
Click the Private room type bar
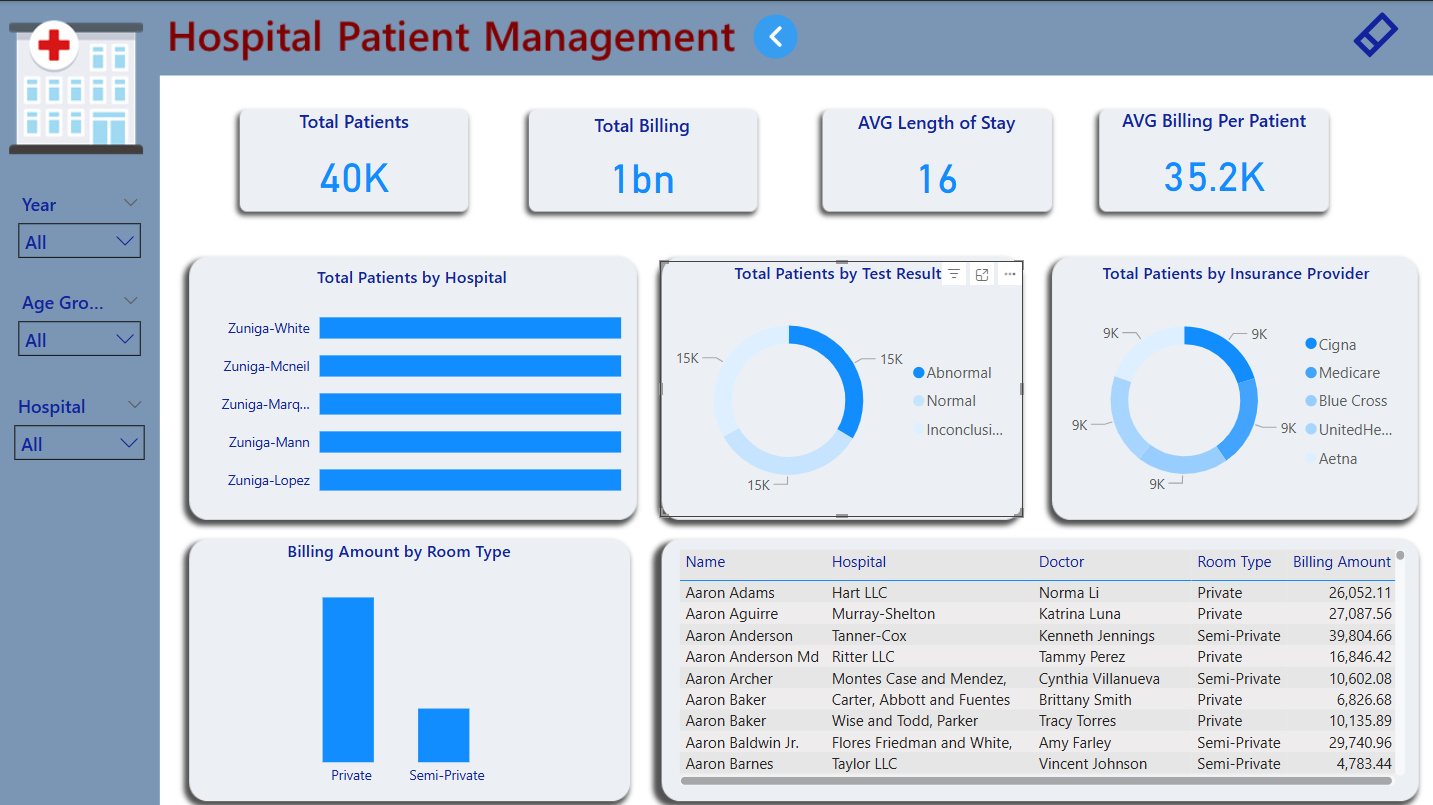(348, 680)
